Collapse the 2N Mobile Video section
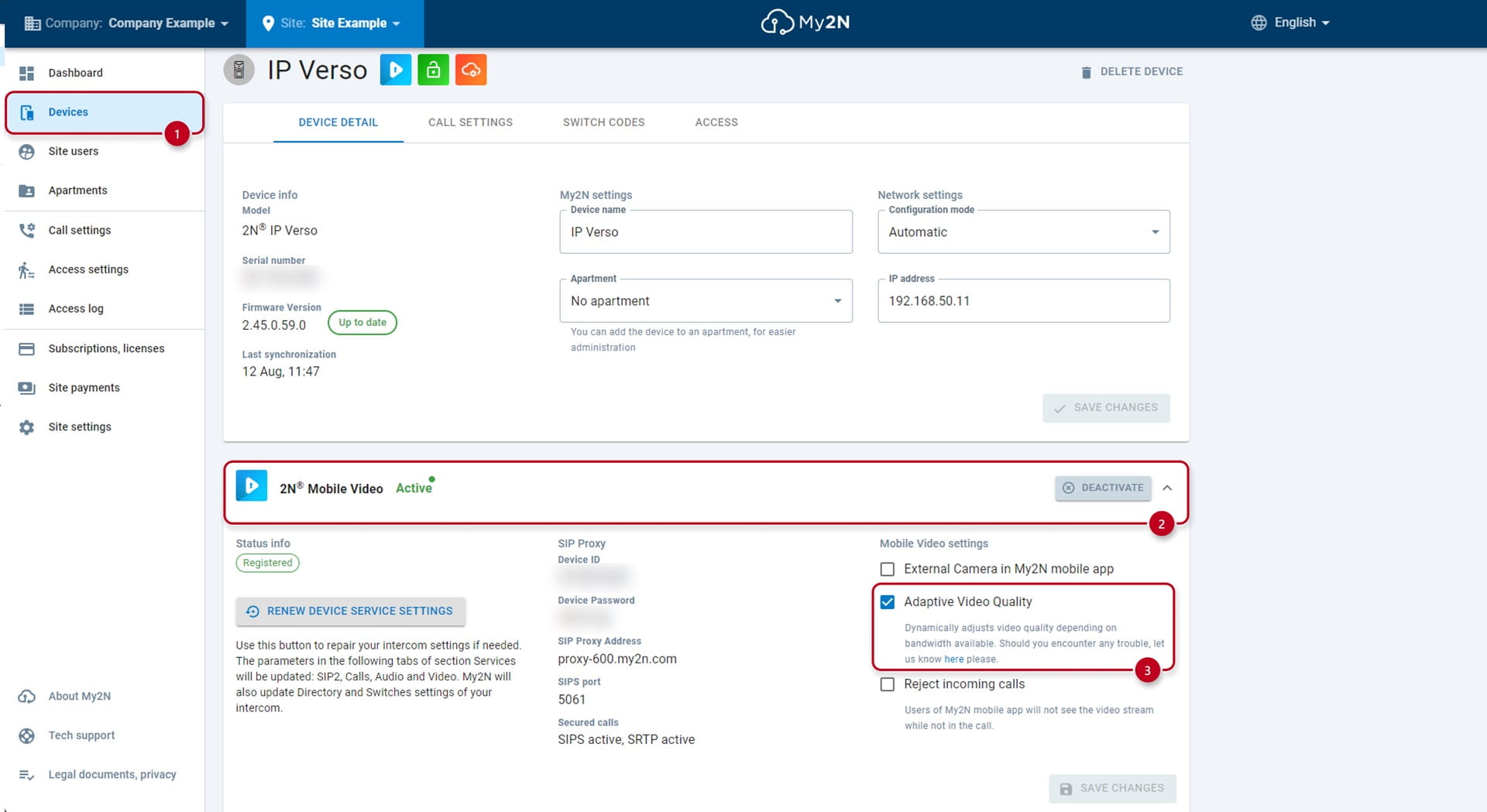Viewport: 1487px width, 812px height. pyautogui.click(x=1167, y=488)
